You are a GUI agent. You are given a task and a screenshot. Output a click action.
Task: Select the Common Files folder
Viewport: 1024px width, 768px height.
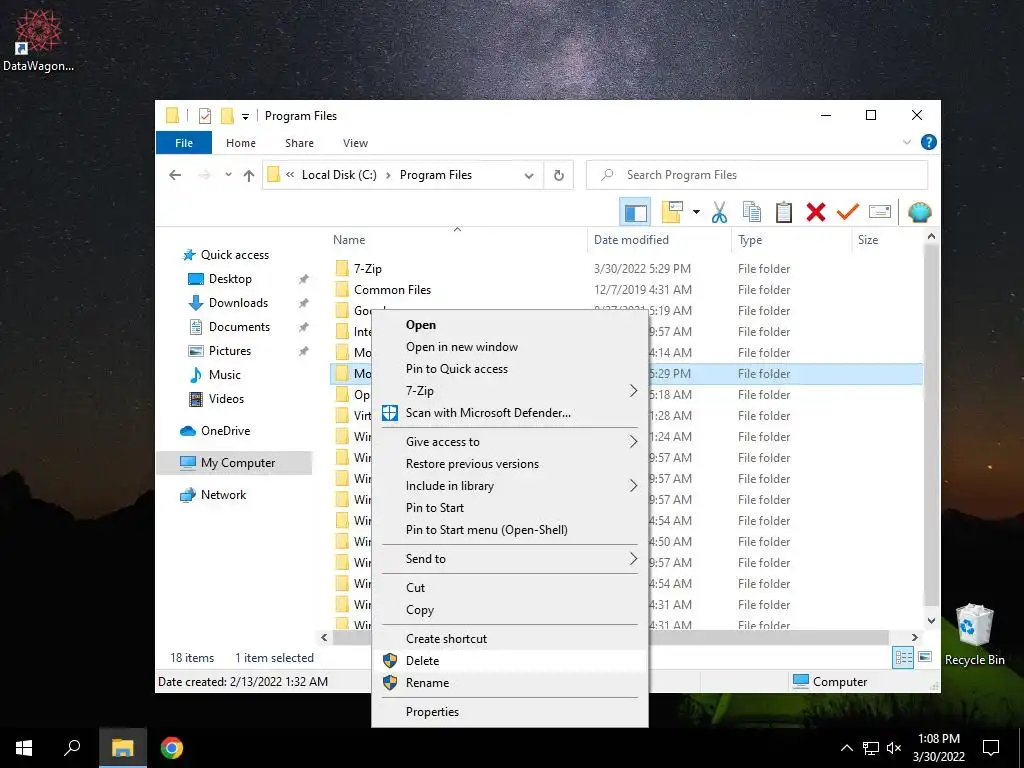[392, 290]
